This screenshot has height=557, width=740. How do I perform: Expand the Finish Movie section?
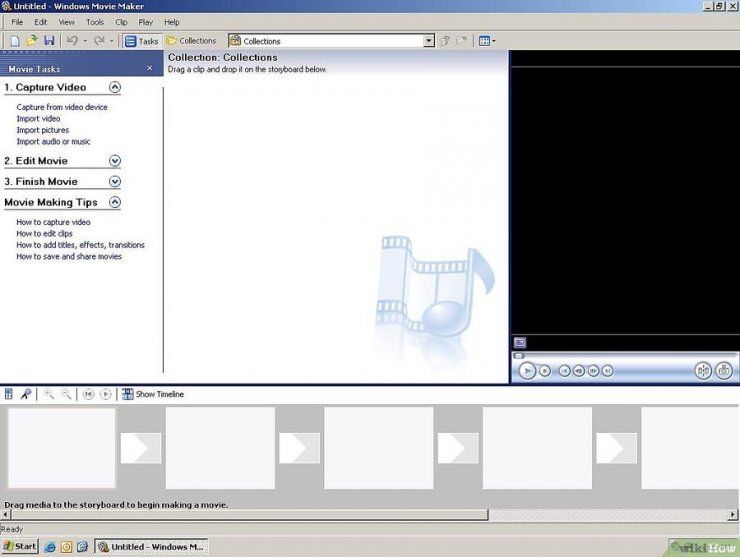coord(115,182)
